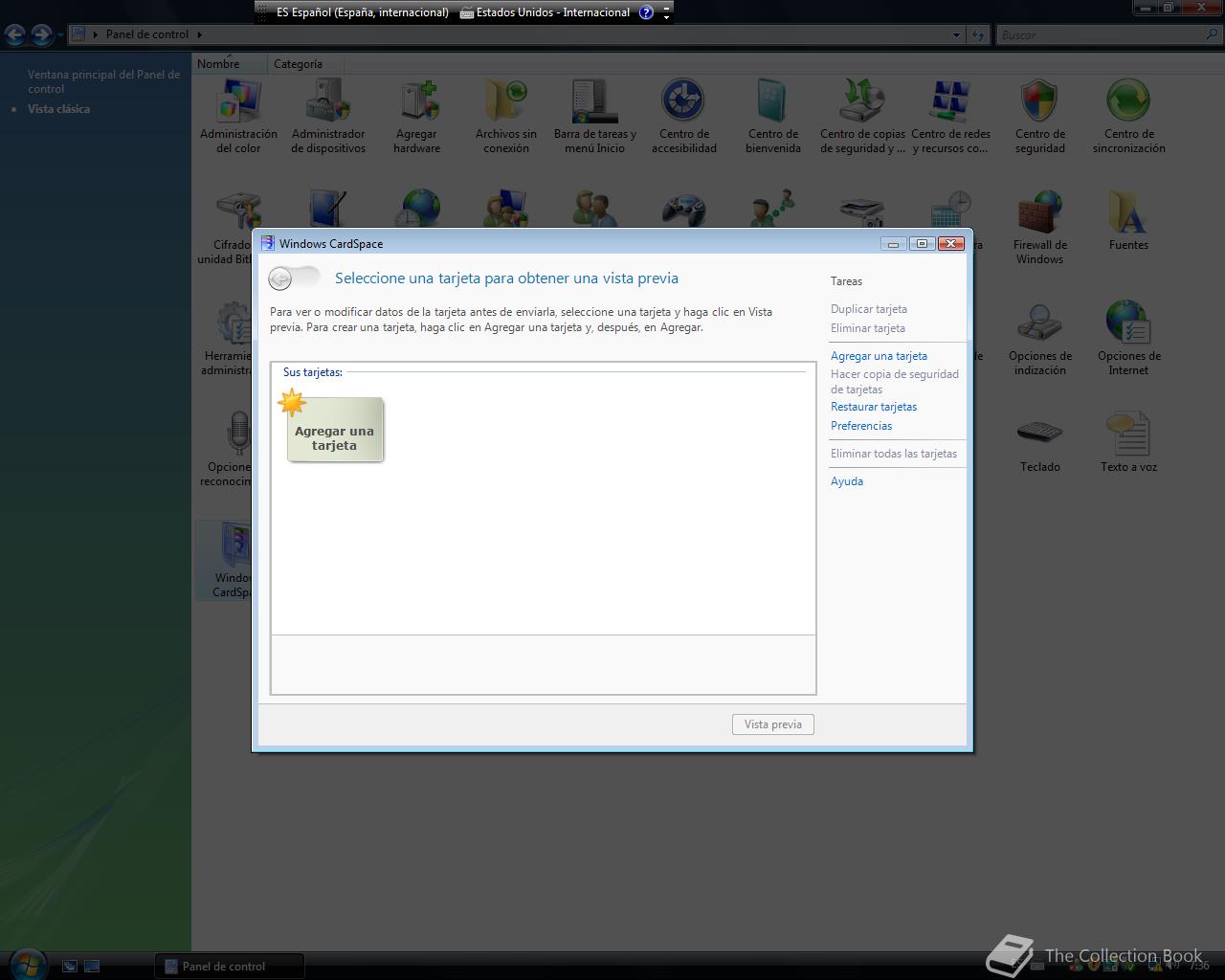
Task: Close the Windows CardSpace window
Action: coord(950,243)
